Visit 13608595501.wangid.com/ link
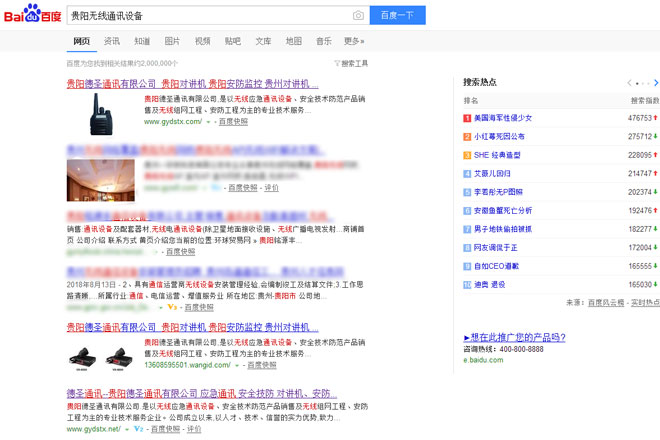This screenshot has width=660, height=440. tap(187, 365)
